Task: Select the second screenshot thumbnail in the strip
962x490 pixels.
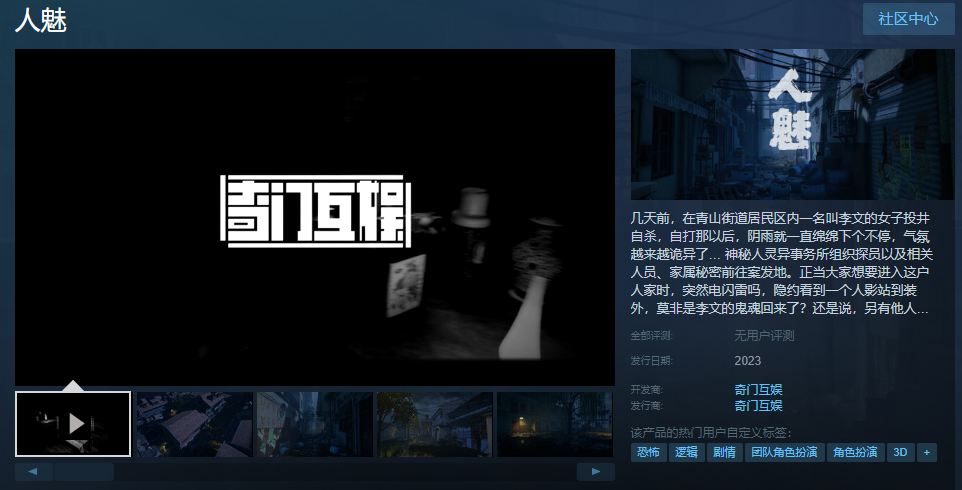Action: [x=194, y=423]
